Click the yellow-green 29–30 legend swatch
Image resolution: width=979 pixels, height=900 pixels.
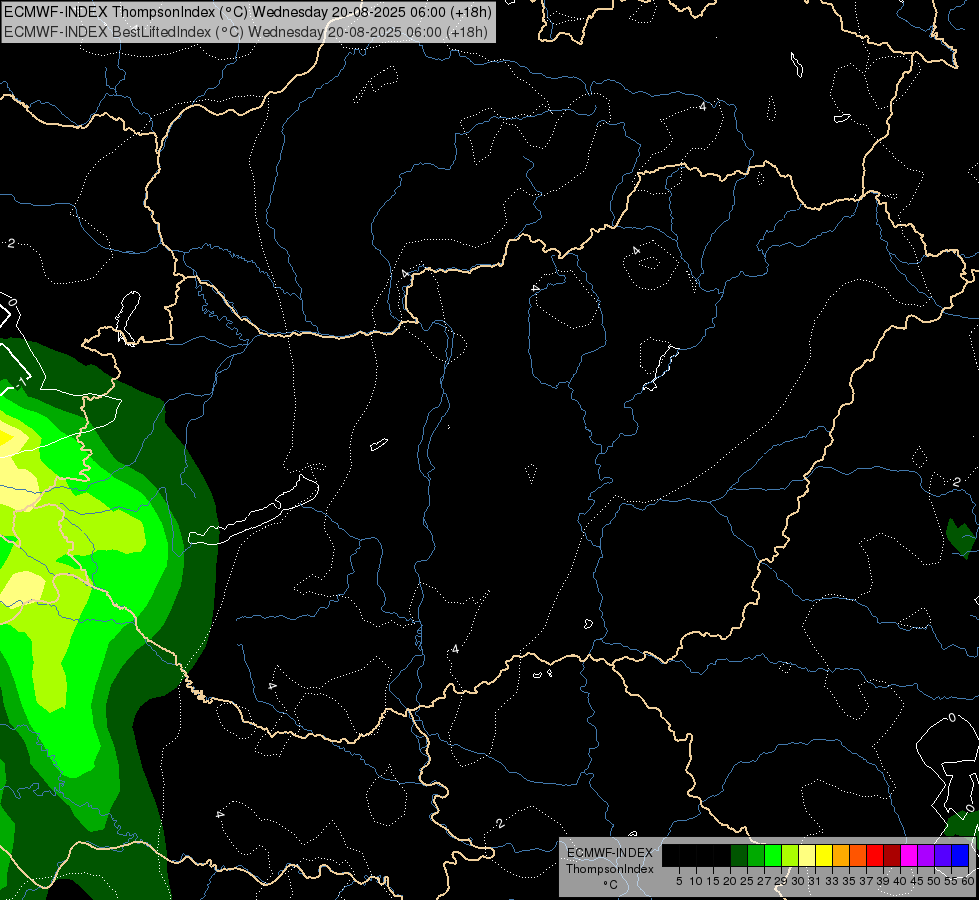click(x=790, y=855)
